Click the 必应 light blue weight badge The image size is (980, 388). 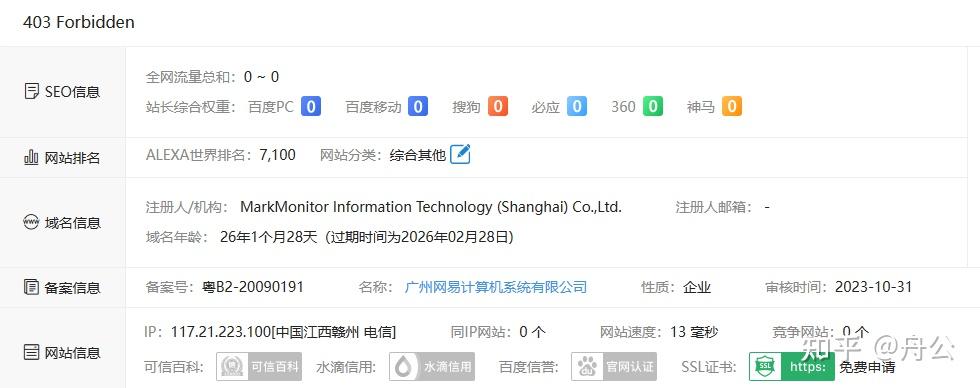(x=577, y=106)
